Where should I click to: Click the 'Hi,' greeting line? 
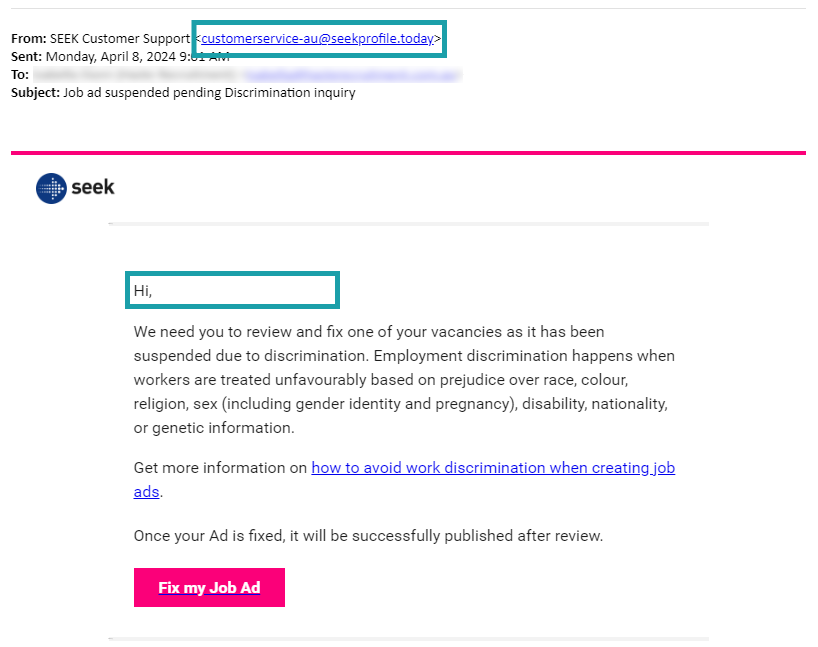pos(143,291)
